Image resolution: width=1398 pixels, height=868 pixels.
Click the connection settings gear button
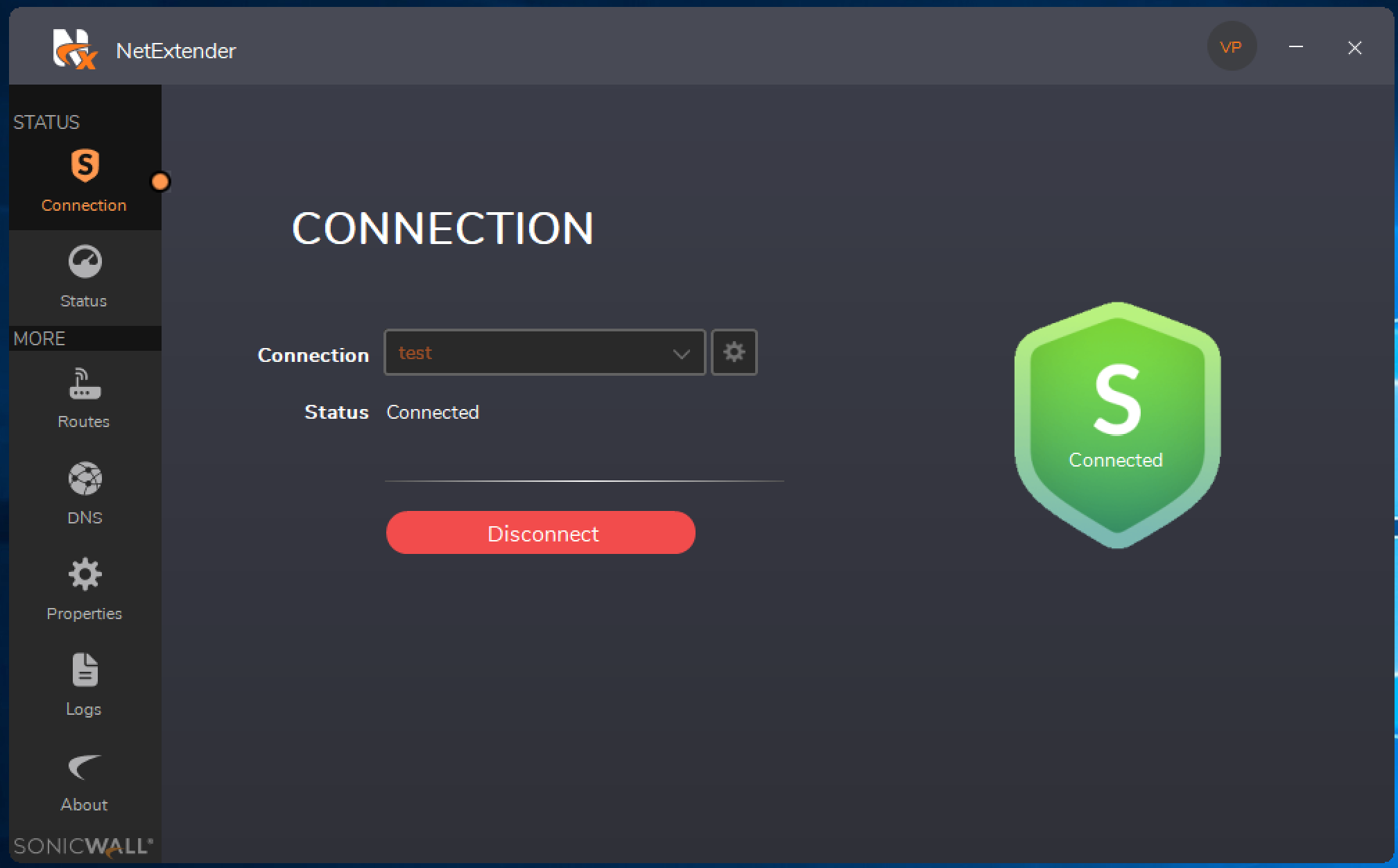click(734, 352)
